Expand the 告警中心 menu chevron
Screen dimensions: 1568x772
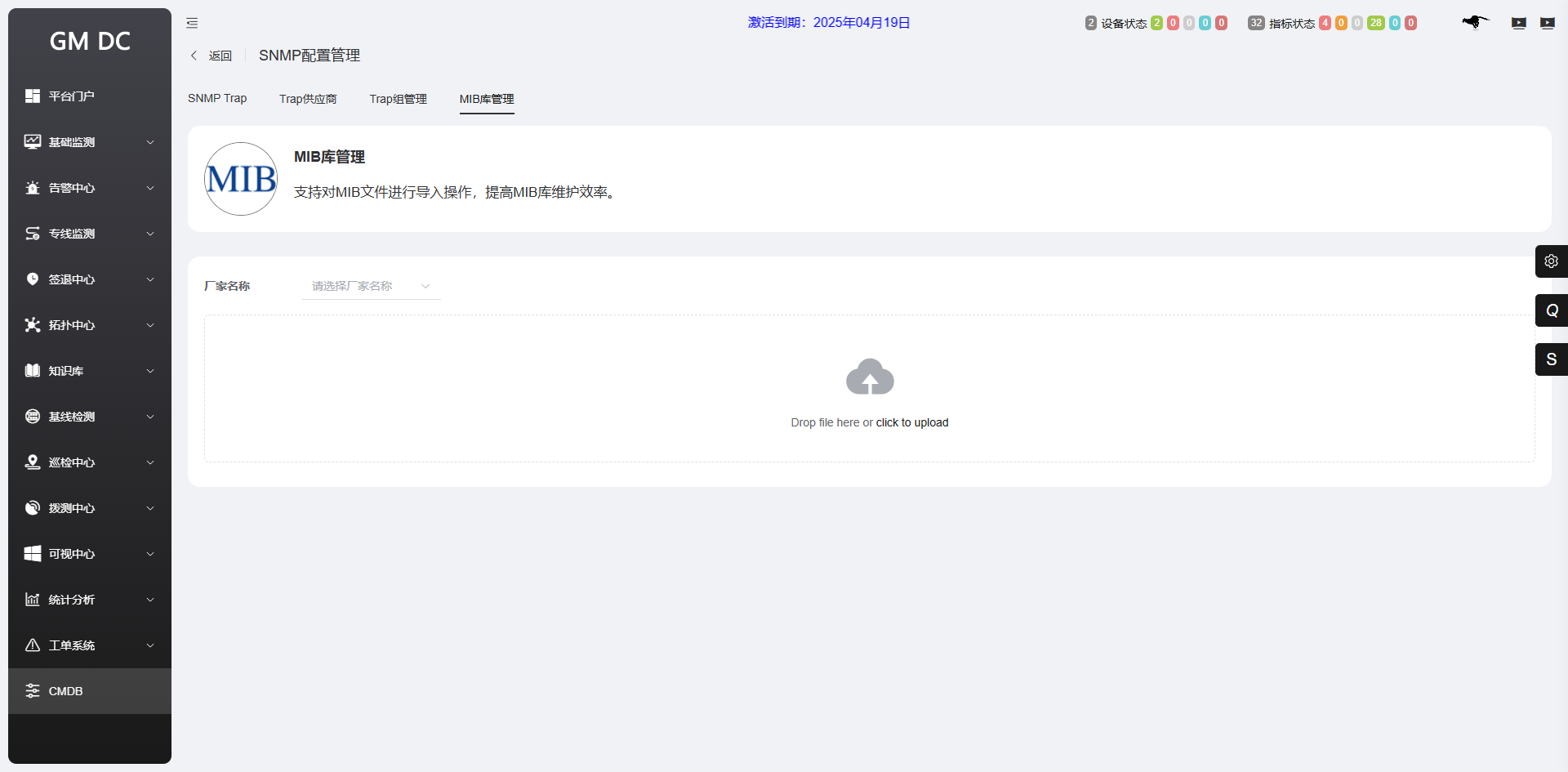pyautogui.click(x=150, y=188)
